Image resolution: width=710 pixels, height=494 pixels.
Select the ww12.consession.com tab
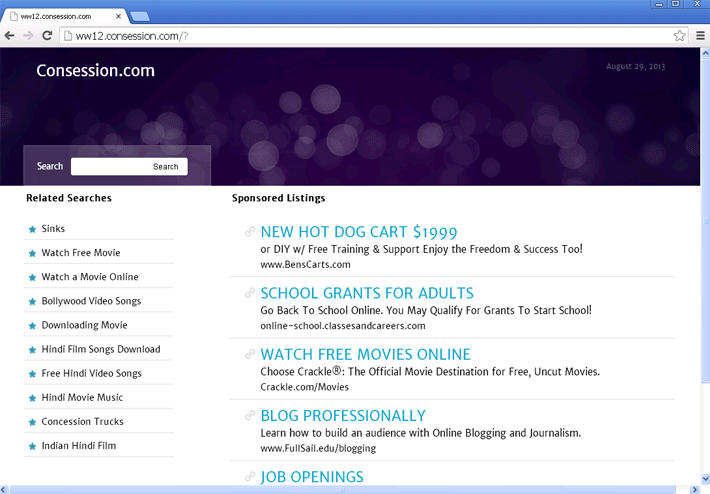click(60, 16)
